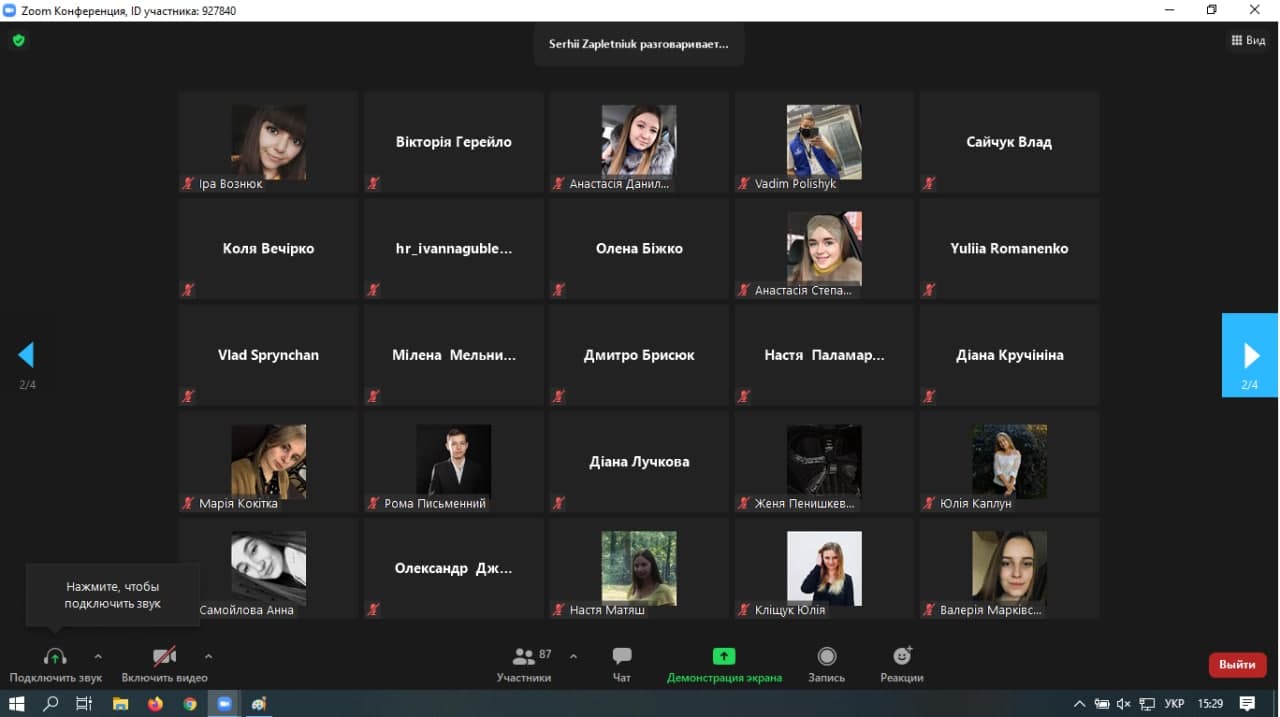1280x717 pixels.
Task: Open the Вид view layout menu
Action: point(1248,41)
